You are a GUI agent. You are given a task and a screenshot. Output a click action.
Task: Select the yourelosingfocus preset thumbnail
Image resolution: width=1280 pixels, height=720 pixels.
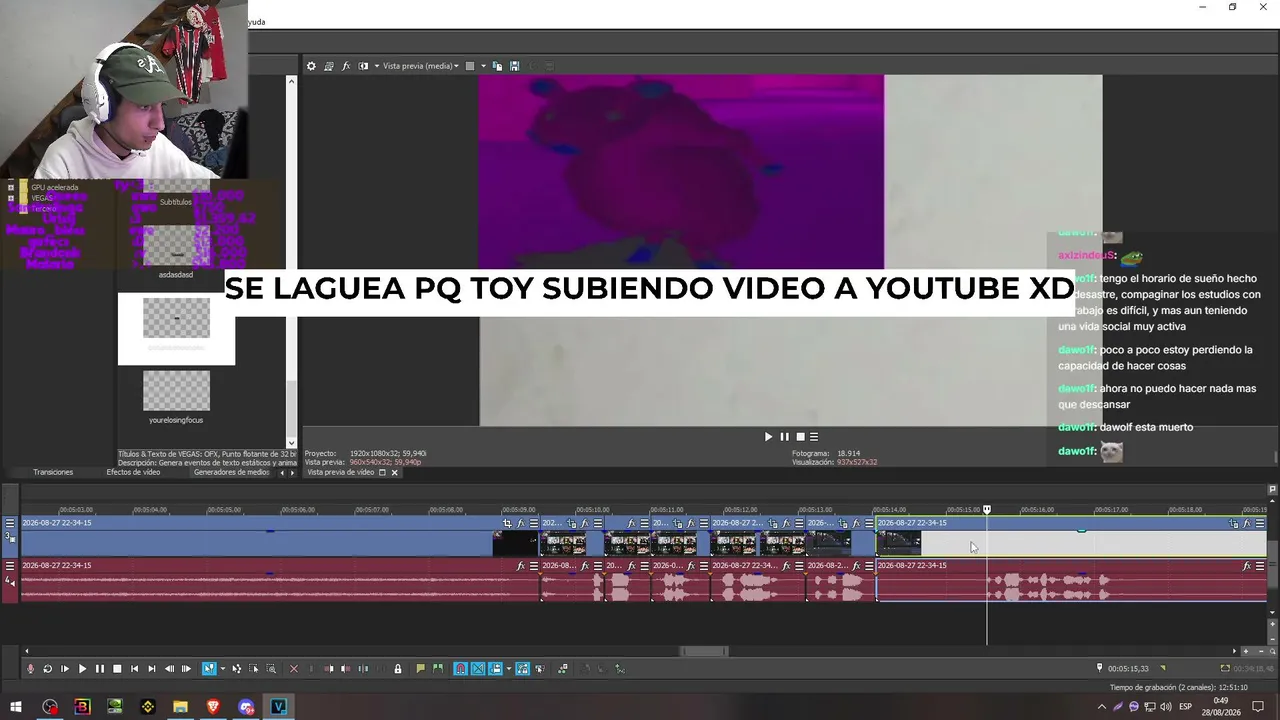[x=176, y=391]
